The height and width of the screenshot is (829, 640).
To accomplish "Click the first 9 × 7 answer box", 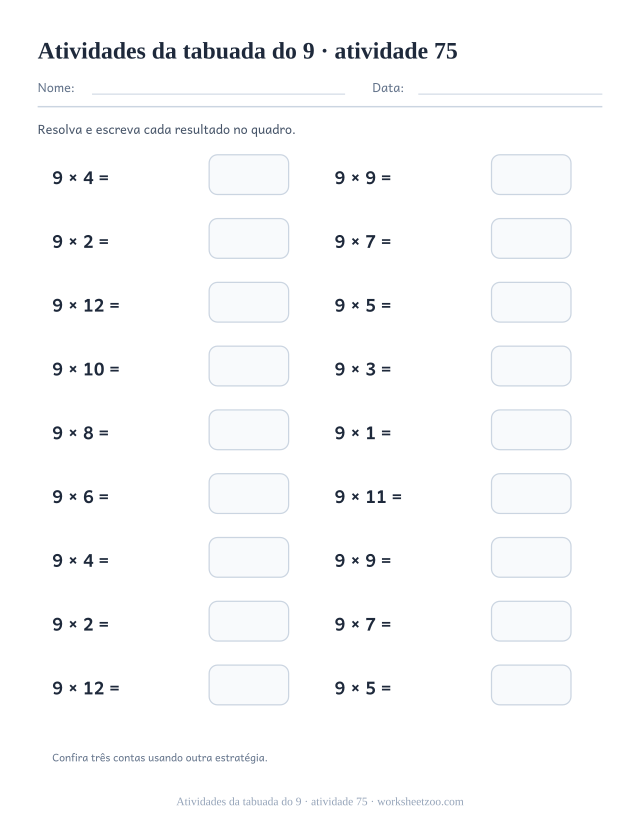I will click(531, 238).
